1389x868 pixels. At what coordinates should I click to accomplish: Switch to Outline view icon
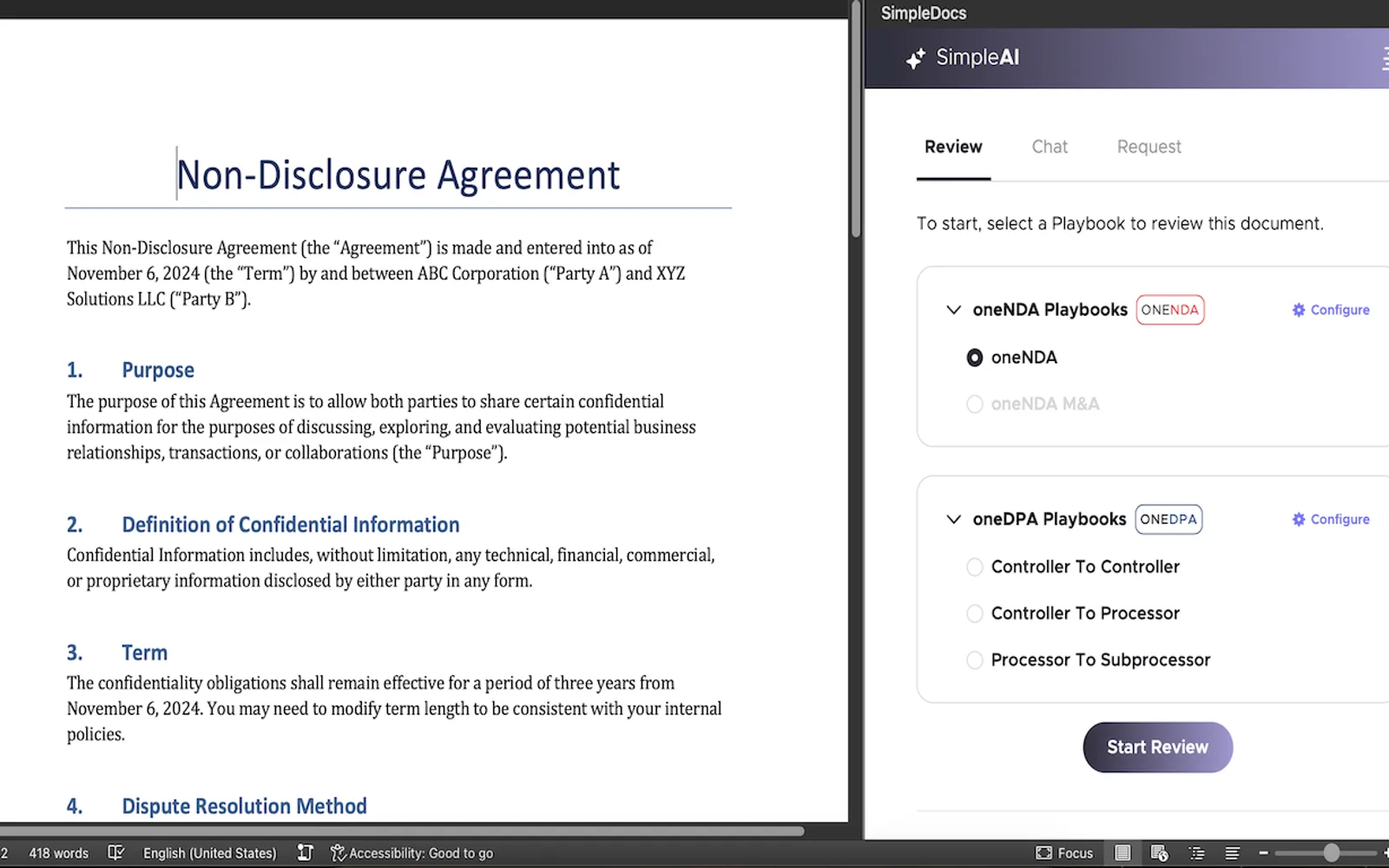pyautogui.click(x=1196, y=853)
